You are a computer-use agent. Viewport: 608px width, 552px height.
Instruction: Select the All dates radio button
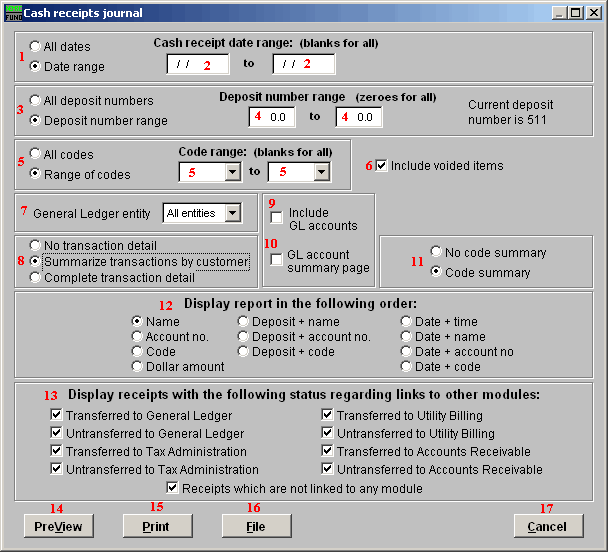(x=36, y=47)
